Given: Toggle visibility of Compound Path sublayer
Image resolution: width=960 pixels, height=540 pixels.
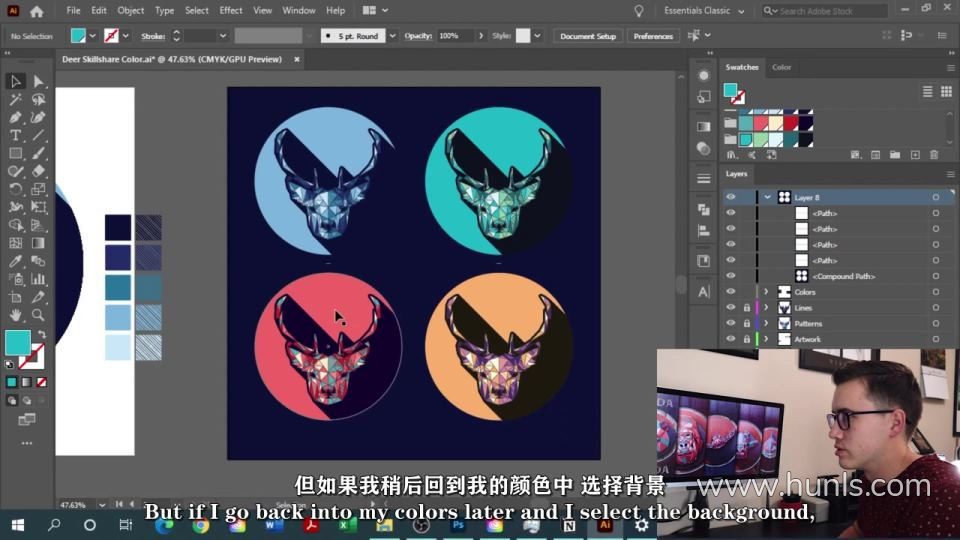Looking at the screenshot, I should [730, 276].
